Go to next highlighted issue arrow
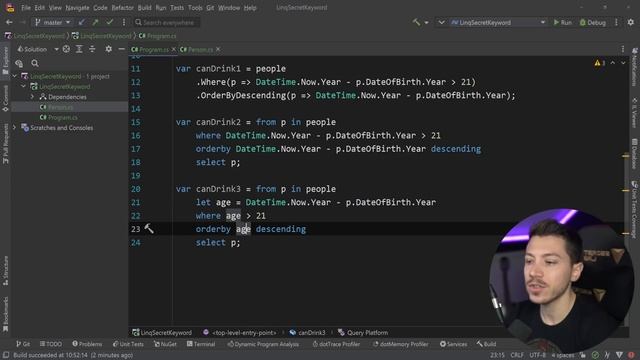Viewport: 640px width, 360px height. pos(623,63)
